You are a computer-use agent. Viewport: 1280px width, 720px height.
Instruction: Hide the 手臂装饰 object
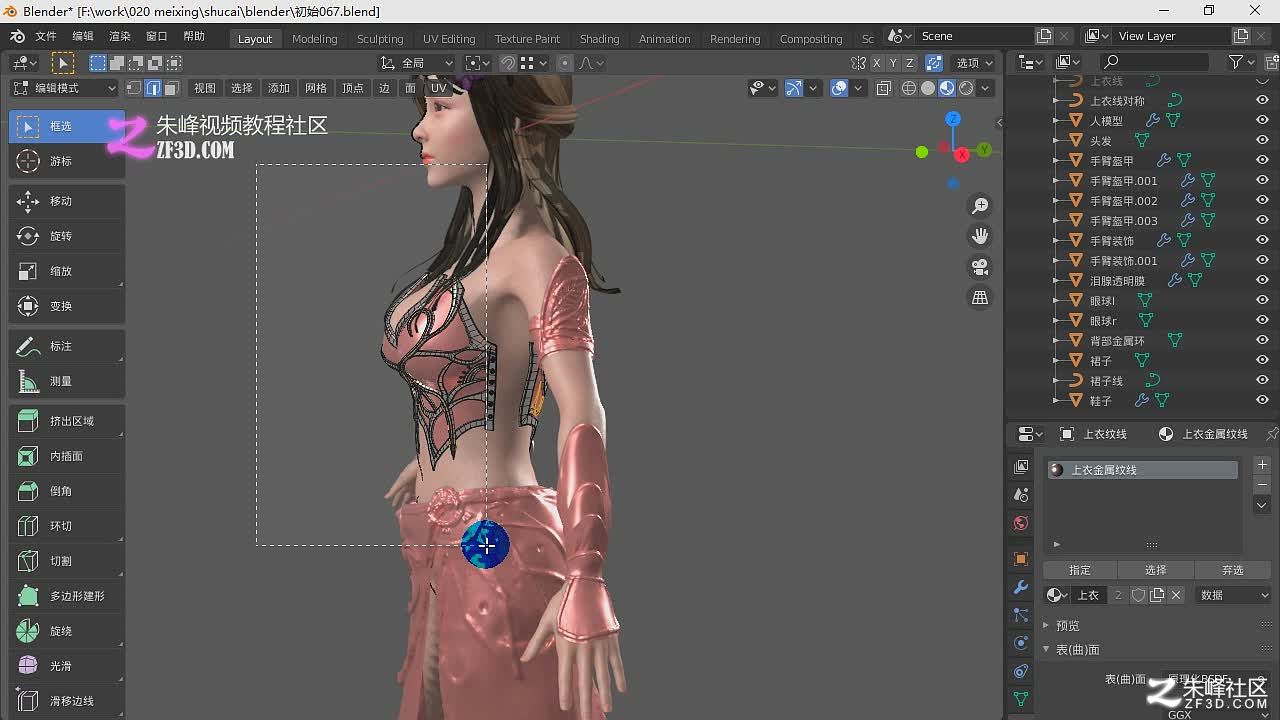(1262, 240)
